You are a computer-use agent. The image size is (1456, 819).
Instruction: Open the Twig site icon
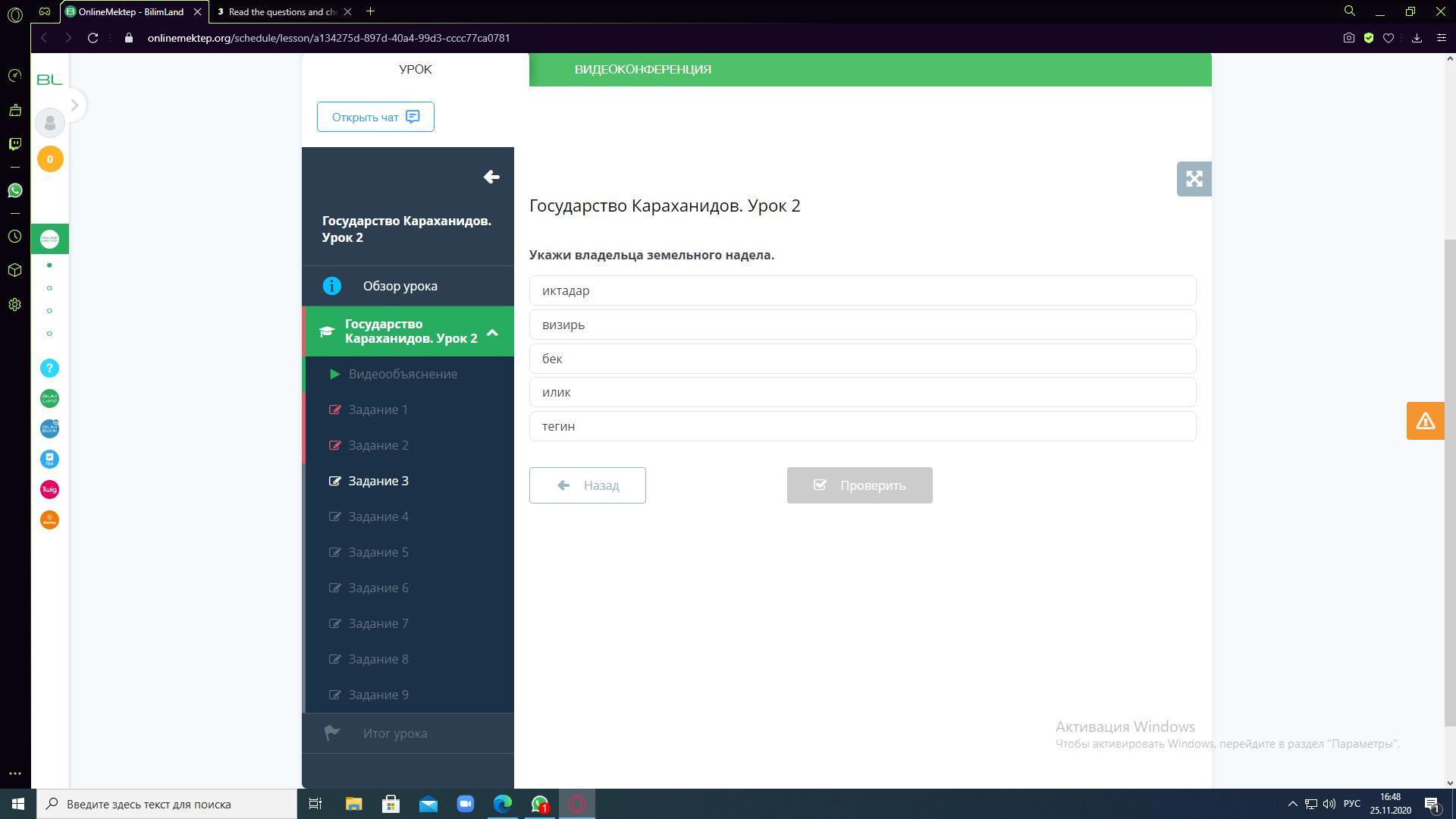click(49, 490)
